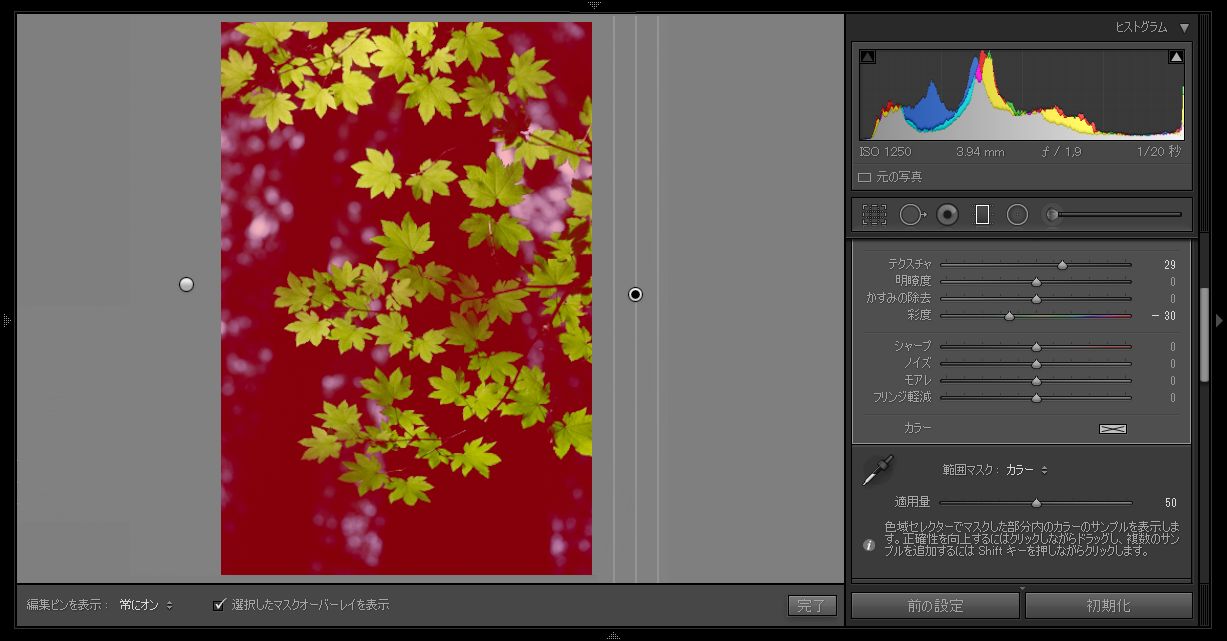Collapse the right panel with side arrow

pos(1219,320)
